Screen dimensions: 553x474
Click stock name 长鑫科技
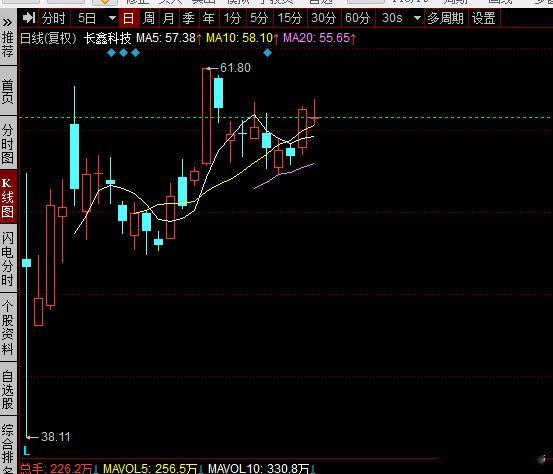point(108,38)
